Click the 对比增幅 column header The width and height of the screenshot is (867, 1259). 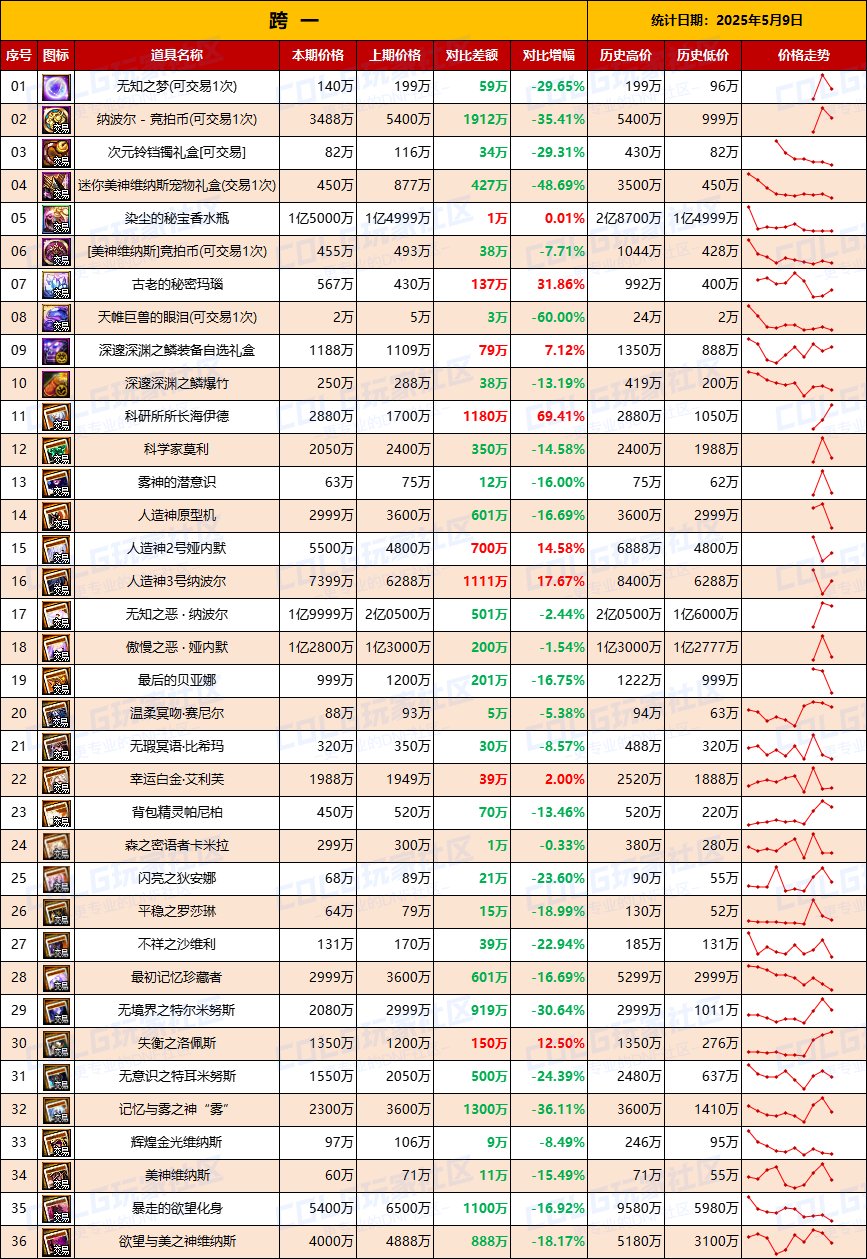(548, 55)
